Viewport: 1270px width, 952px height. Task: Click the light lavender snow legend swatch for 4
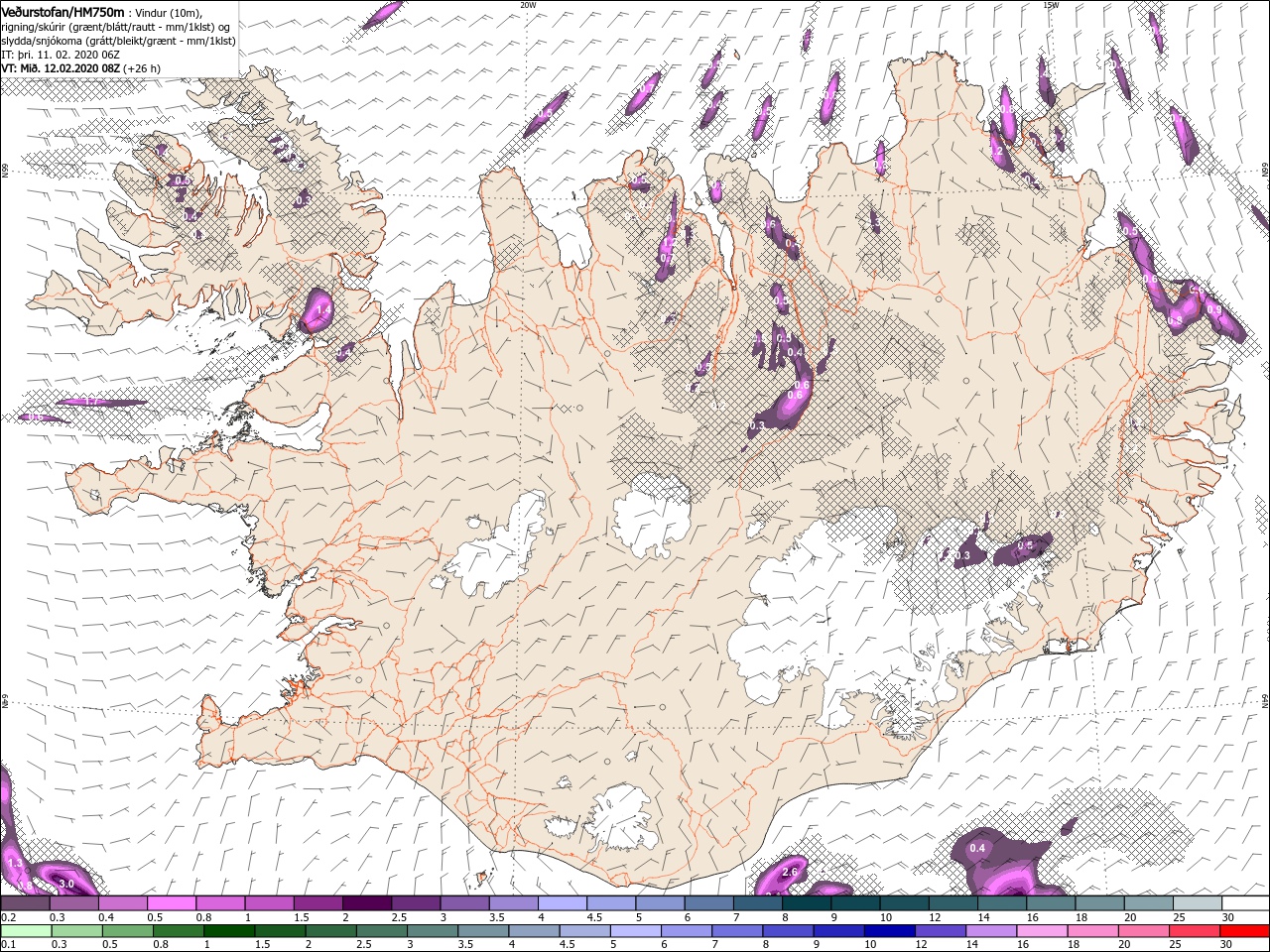pos(562,902)
